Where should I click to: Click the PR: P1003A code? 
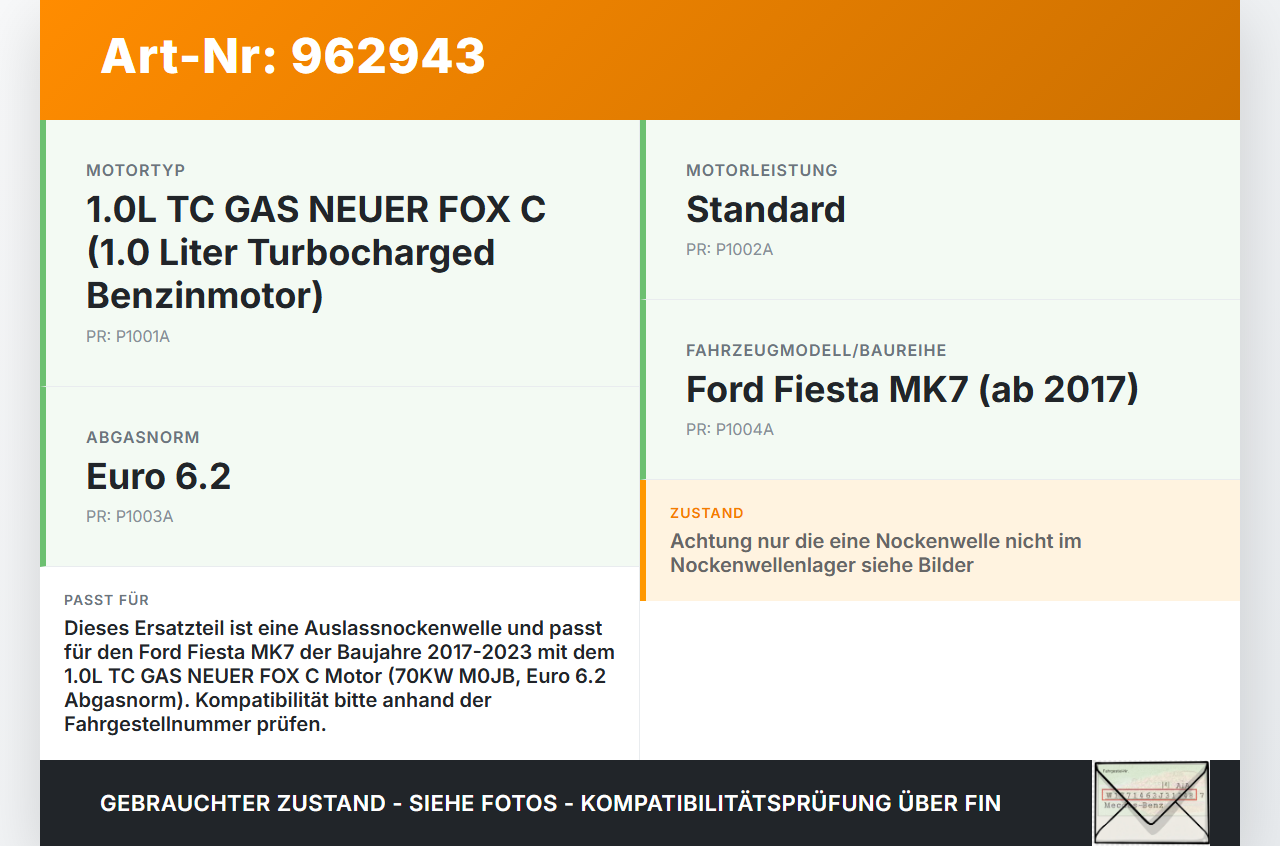(129, 516)
